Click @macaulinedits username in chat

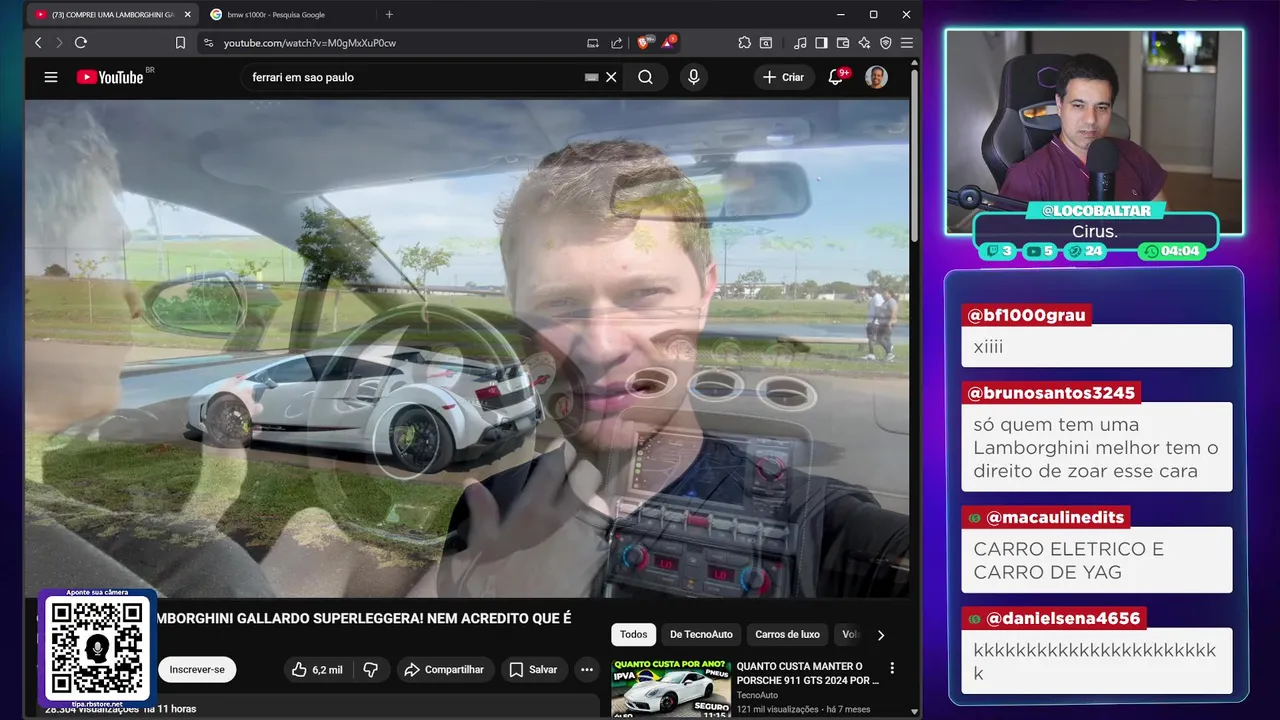(x=1055, y=517)
